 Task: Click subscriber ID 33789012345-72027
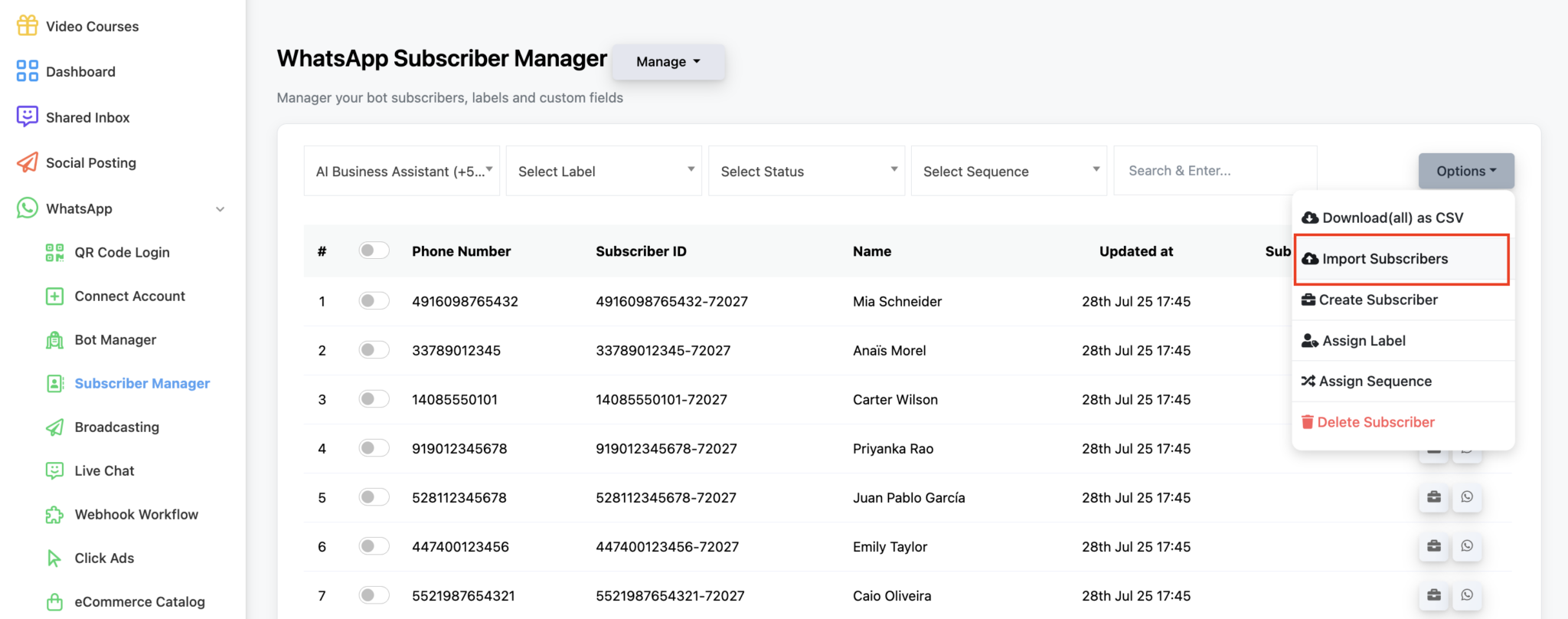[x=663, y=350]
